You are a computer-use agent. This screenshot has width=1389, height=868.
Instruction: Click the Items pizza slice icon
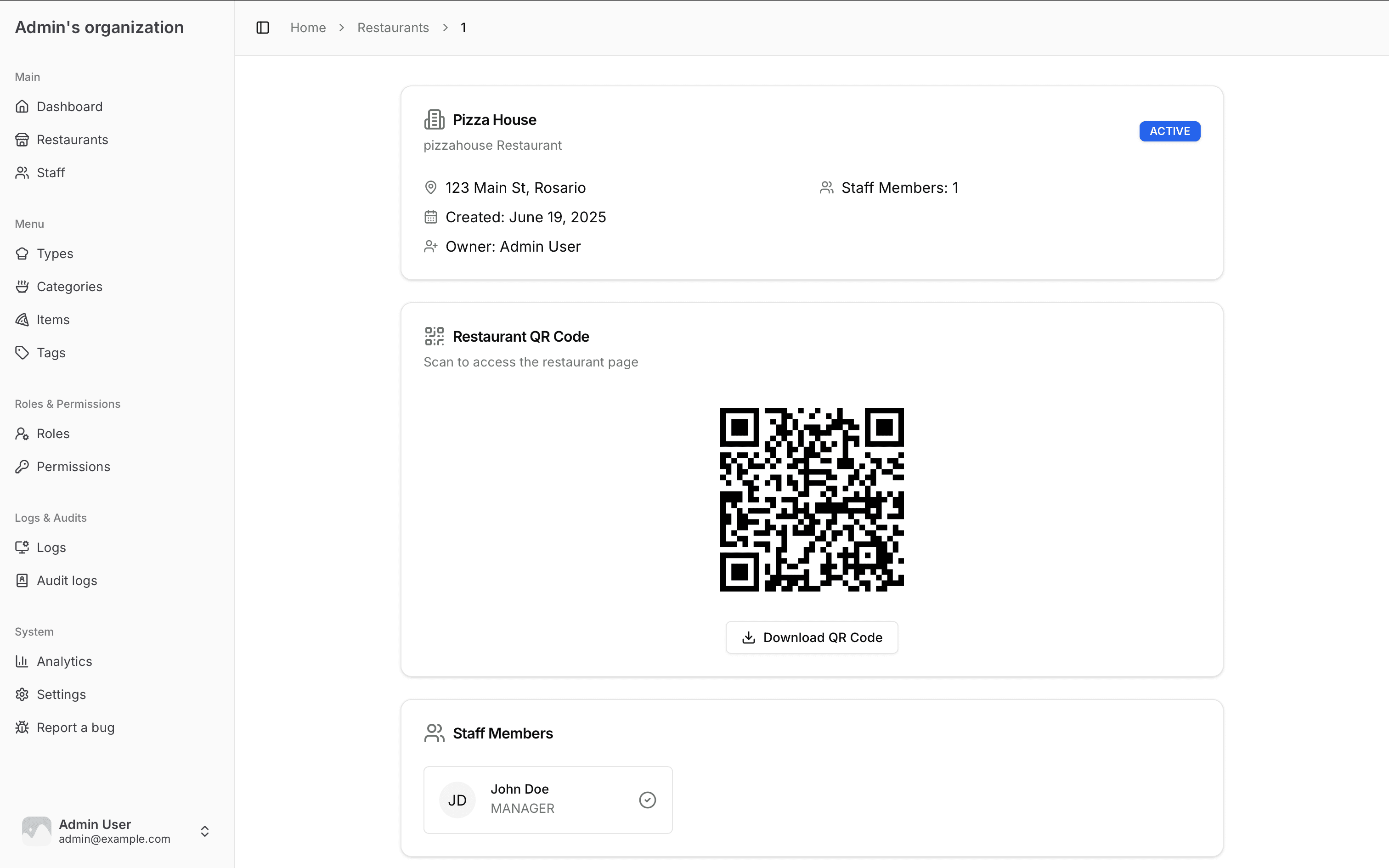point(22,320)
